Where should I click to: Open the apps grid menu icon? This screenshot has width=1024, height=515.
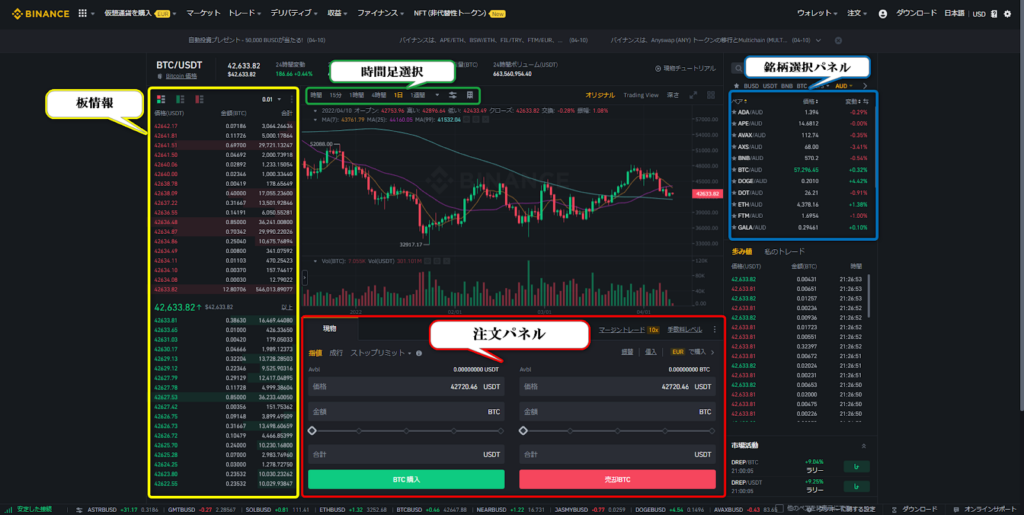[x=82, y=13]
